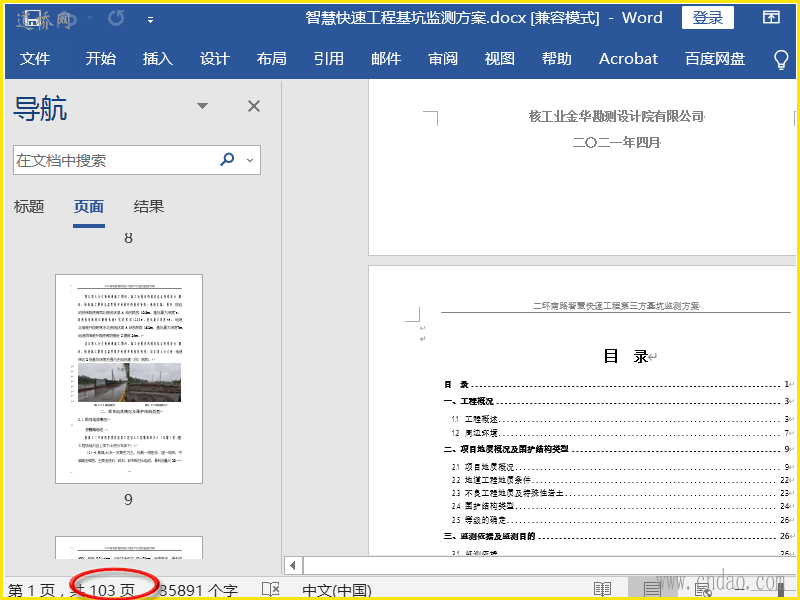Click the 登录 sign-in button
800x600 pixels.
click(708, 18)
